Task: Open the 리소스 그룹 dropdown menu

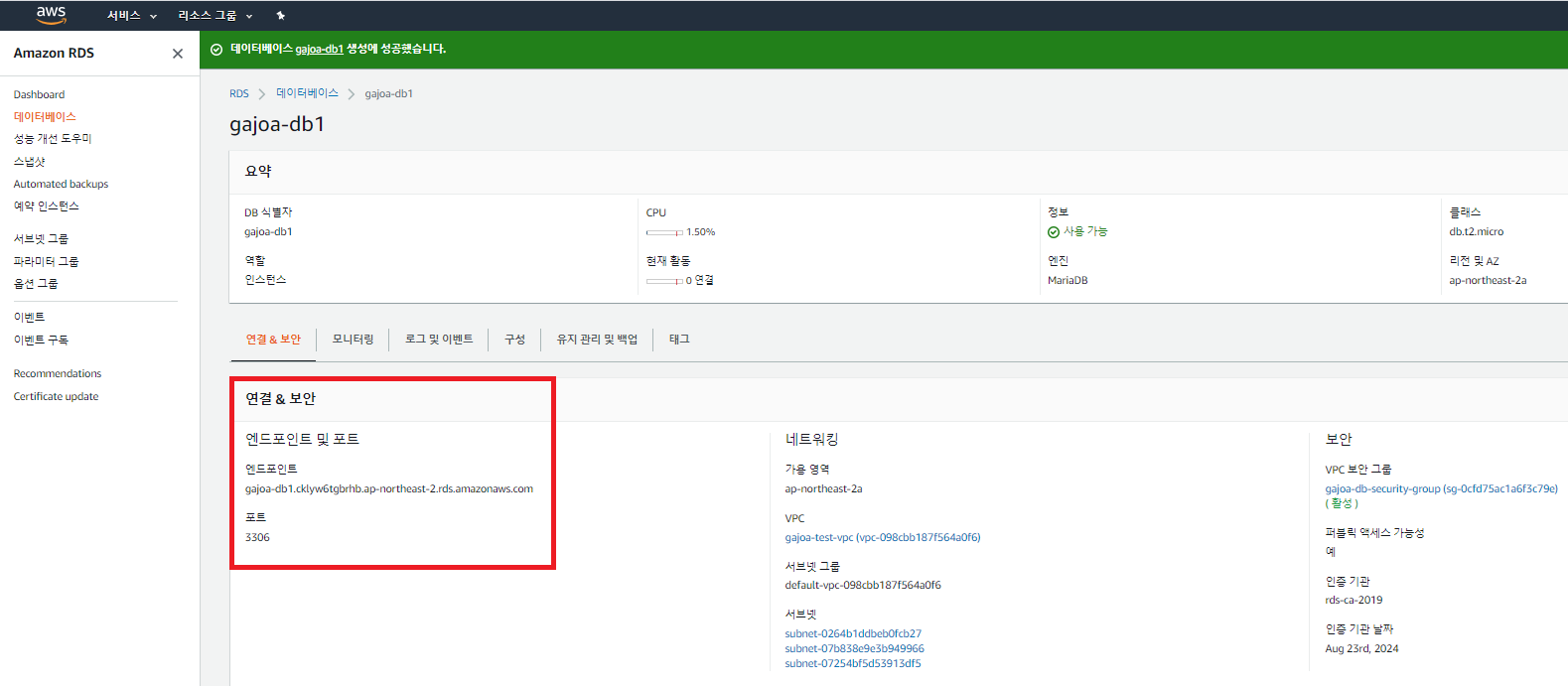Action: click(215, 16)
